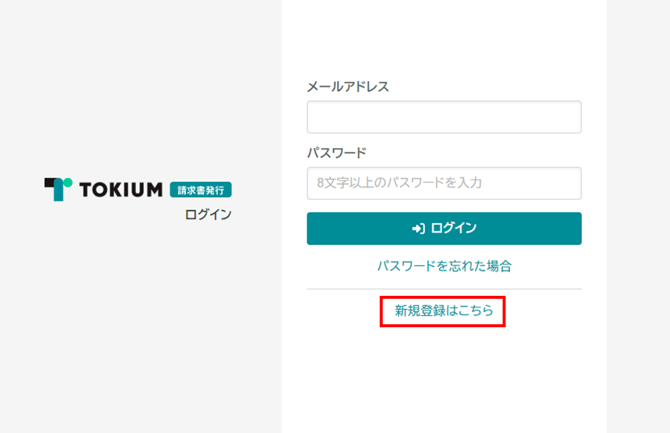Click the blank white area below 新規登録はこちら
This screenshot has width=670, height=433.
[444, 380]
